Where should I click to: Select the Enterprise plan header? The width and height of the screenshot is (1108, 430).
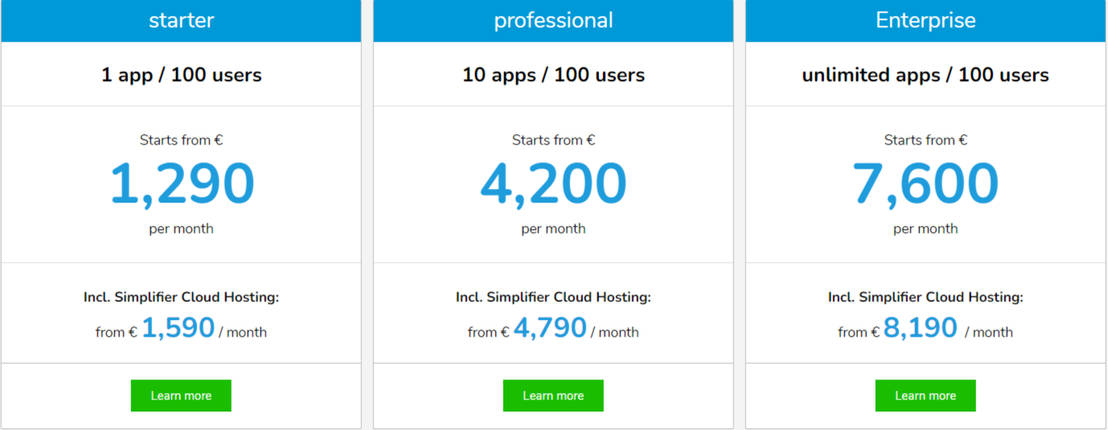[926, 20]
